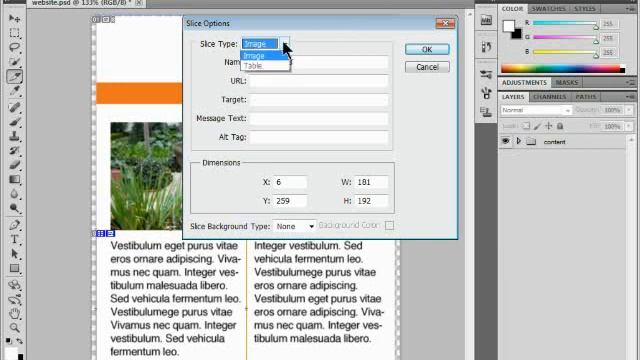This screenshot has height=360, width=640.
Task: Click the highlighted Slice tool
Action: tap(14, 76)
